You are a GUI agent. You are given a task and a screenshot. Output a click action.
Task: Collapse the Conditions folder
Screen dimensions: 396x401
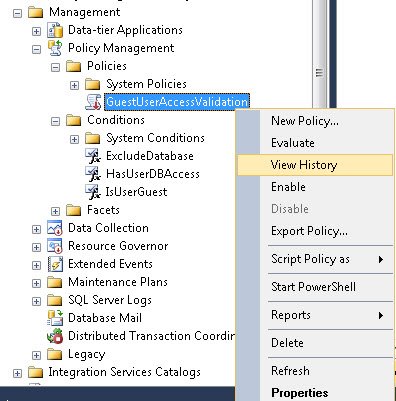pos(55,122)
